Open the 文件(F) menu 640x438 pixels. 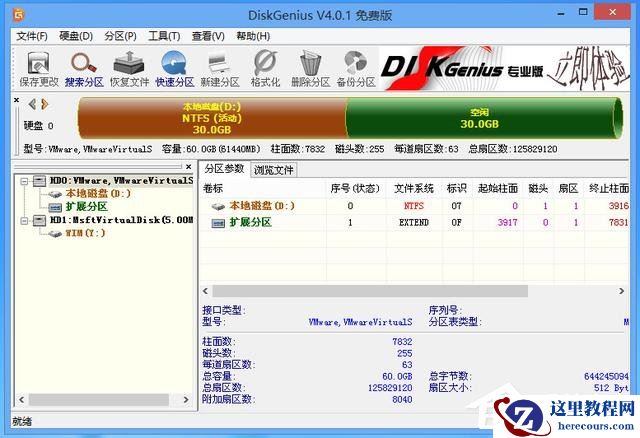pyautogui.click(x=32, y=36)
